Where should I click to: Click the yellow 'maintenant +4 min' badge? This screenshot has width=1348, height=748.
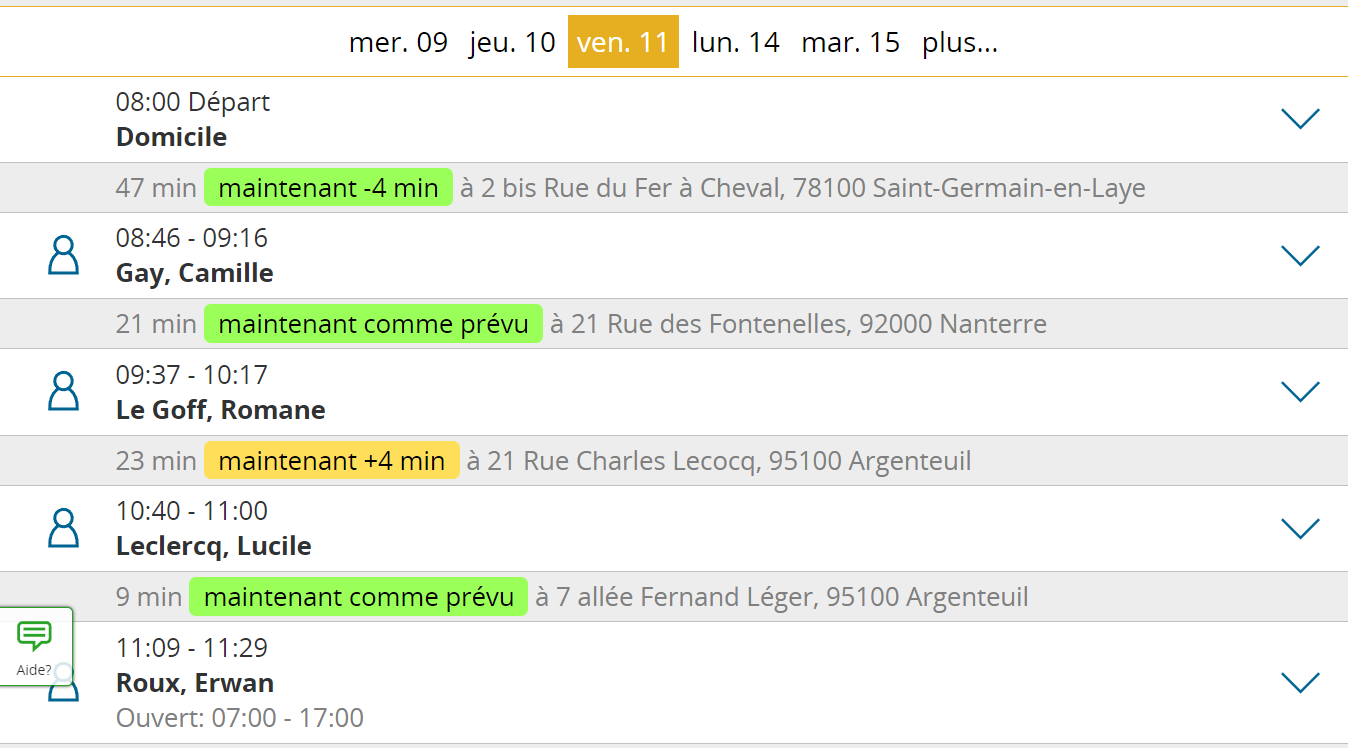click(331, 461)
